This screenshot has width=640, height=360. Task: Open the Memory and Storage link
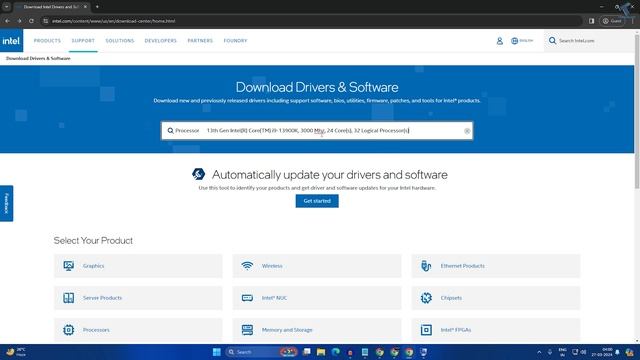click(x=287, y=330)
